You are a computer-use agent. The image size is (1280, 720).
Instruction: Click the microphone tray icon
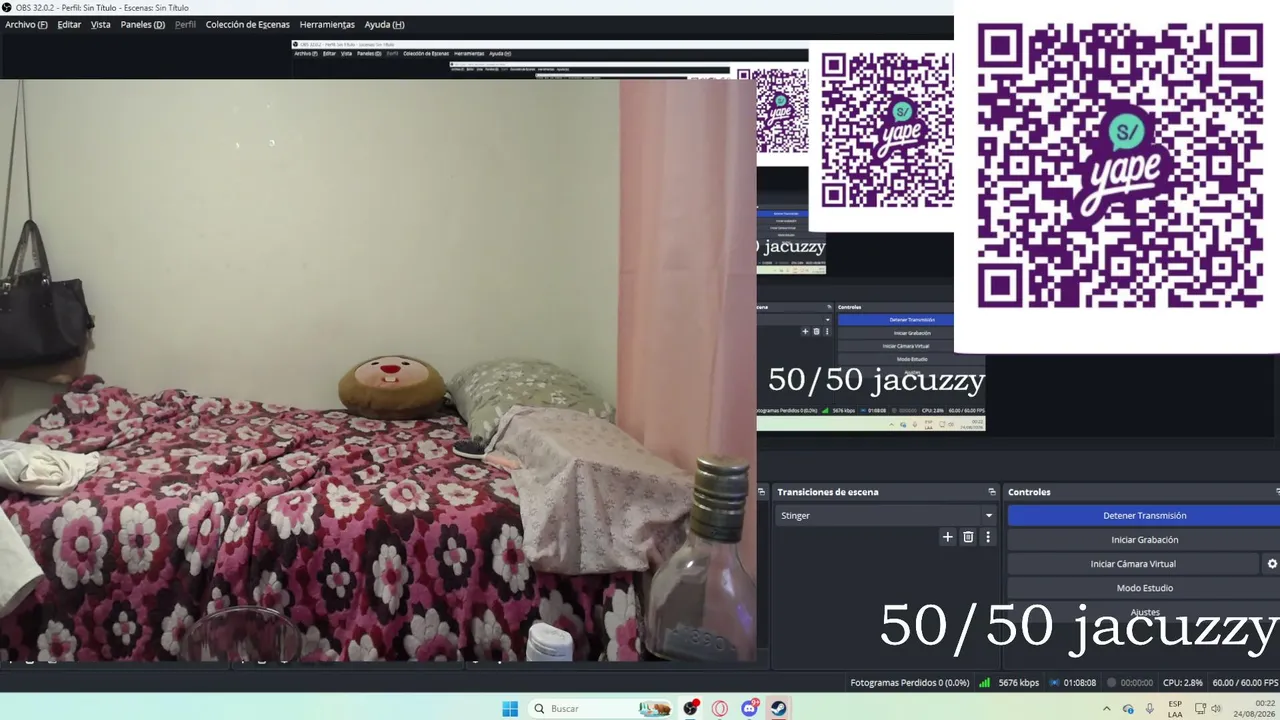pos(1150,708)
